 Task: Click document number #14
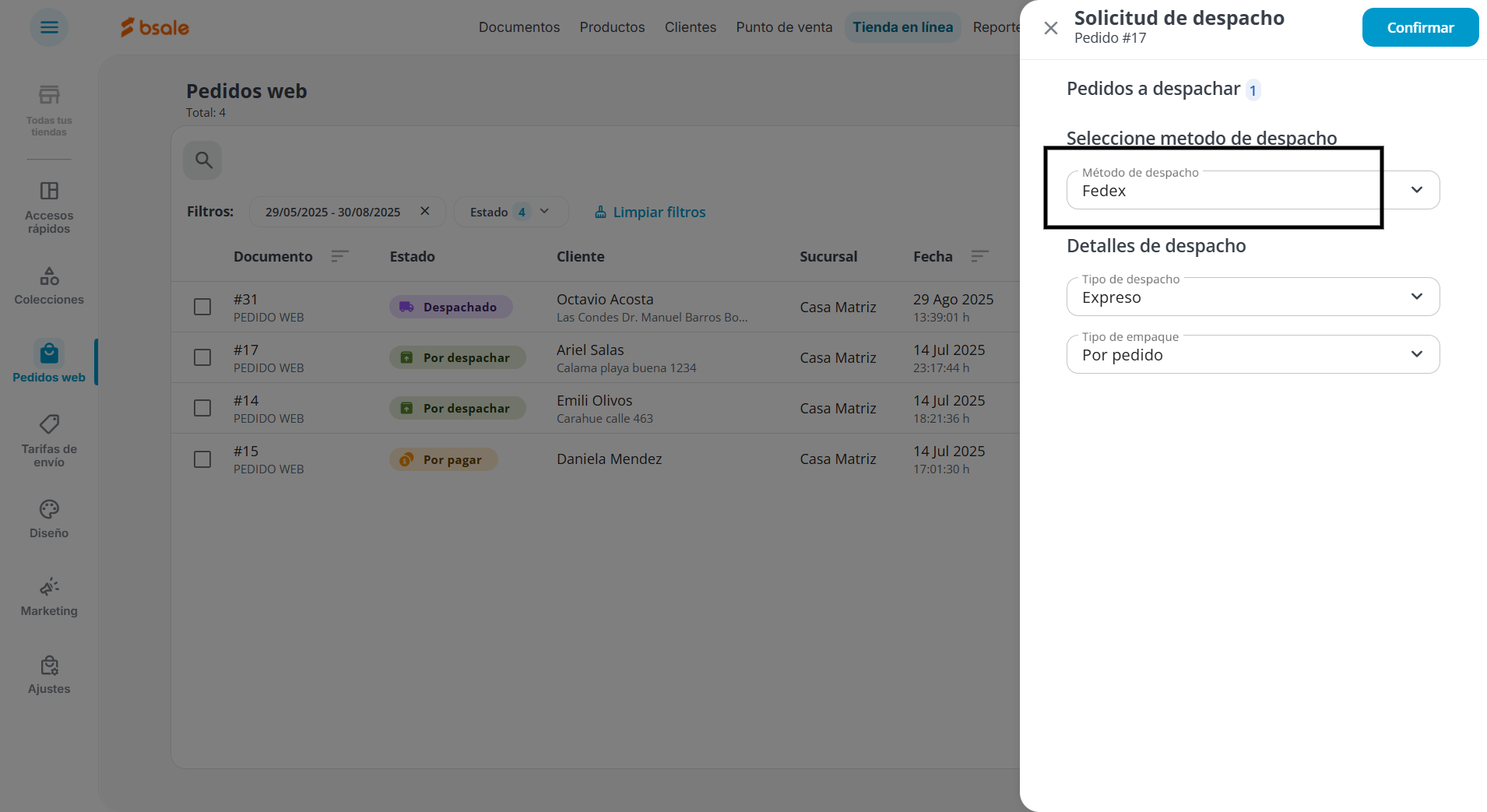pyautogui.click(x=245, y=400)
